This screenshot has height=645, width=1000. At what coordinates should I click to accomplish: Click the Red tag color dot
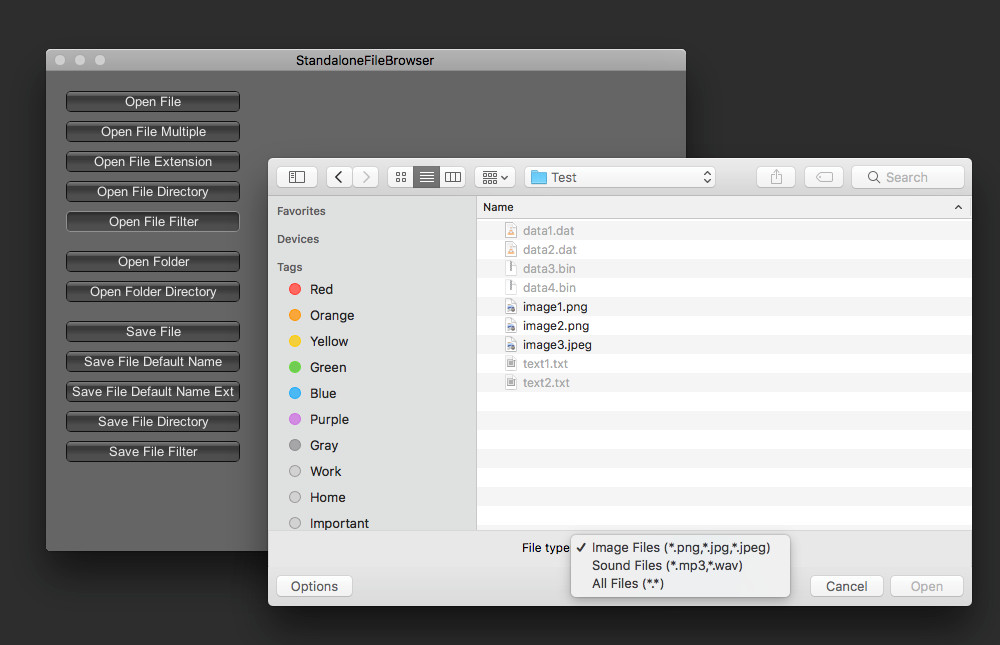[295, 289]
